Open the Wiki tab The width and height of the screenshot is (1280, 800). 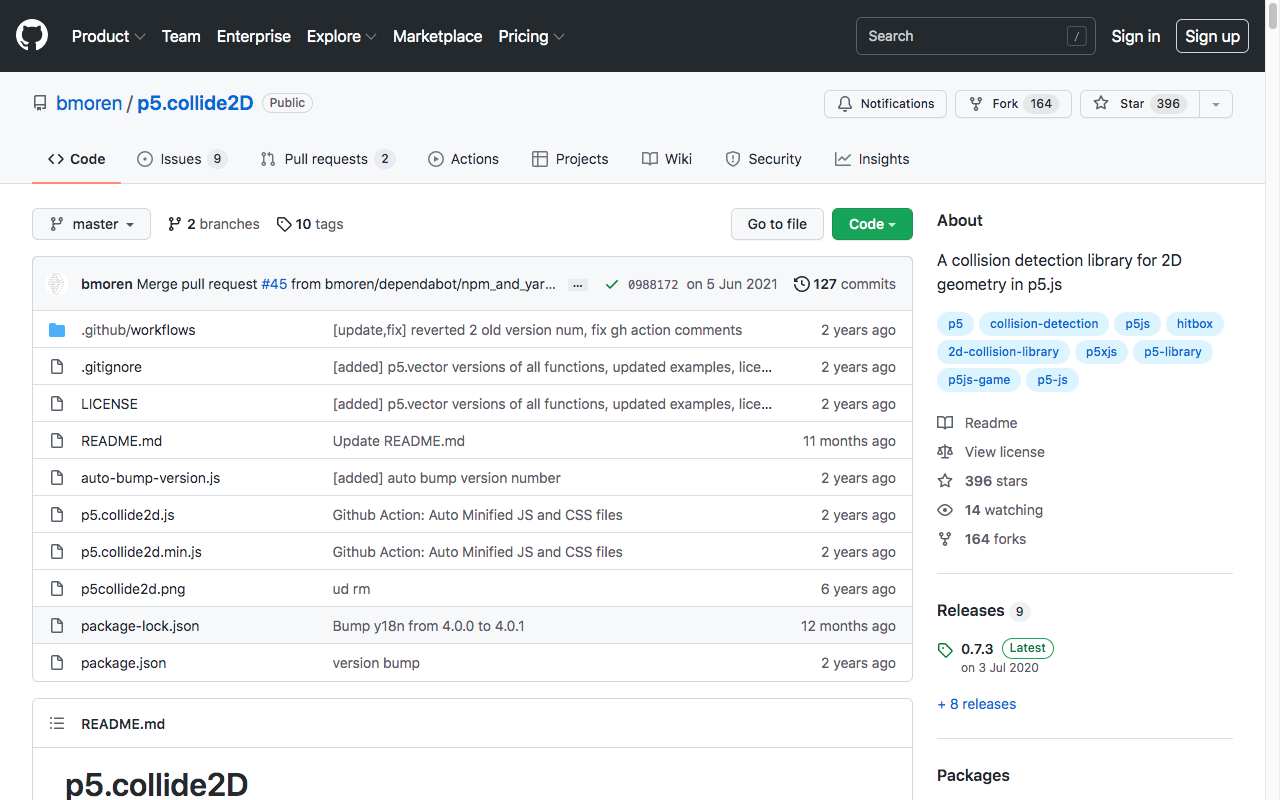667,159
